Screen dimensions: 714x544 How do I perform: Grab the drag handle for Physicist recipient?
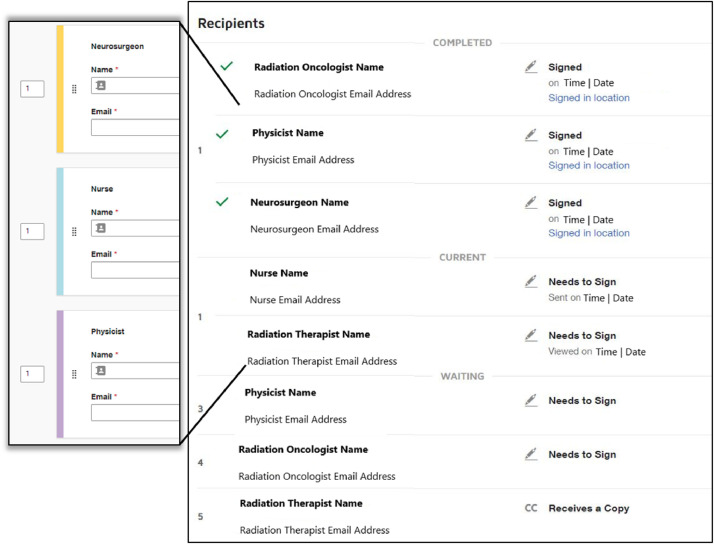point(75,374)
